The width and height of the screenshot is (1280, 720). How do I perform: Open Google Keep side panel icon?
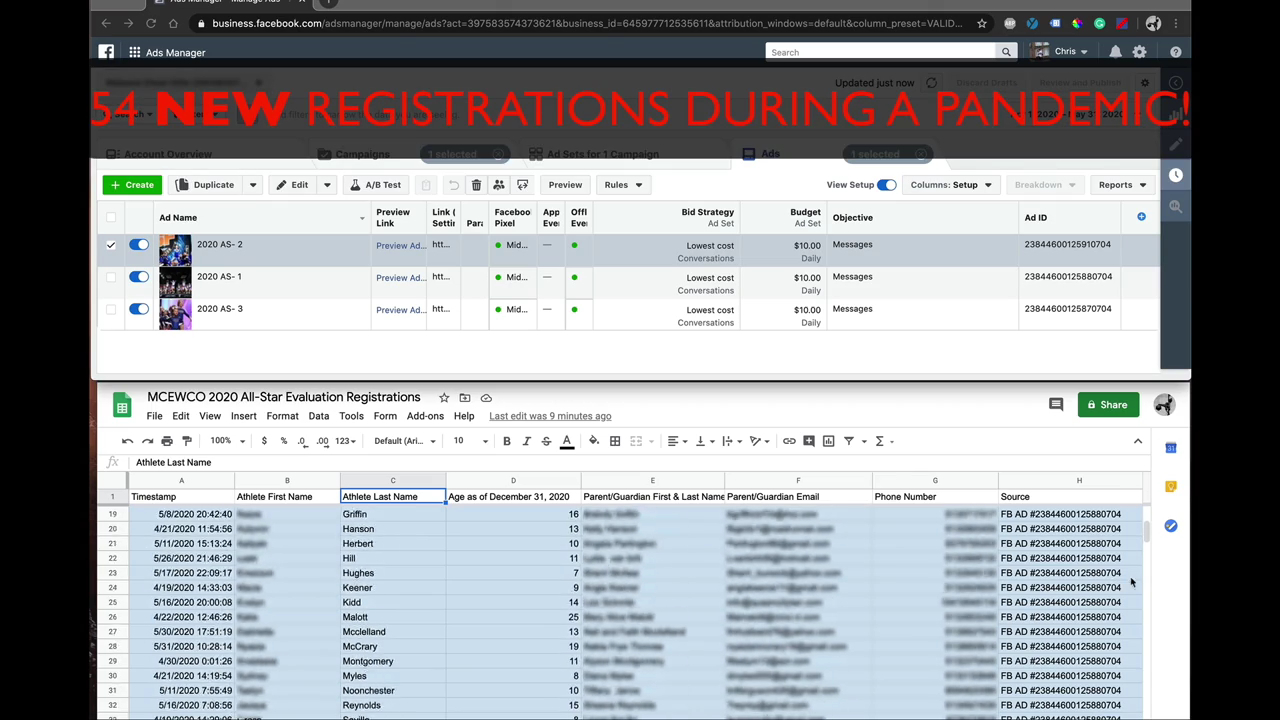[1171, 487]
